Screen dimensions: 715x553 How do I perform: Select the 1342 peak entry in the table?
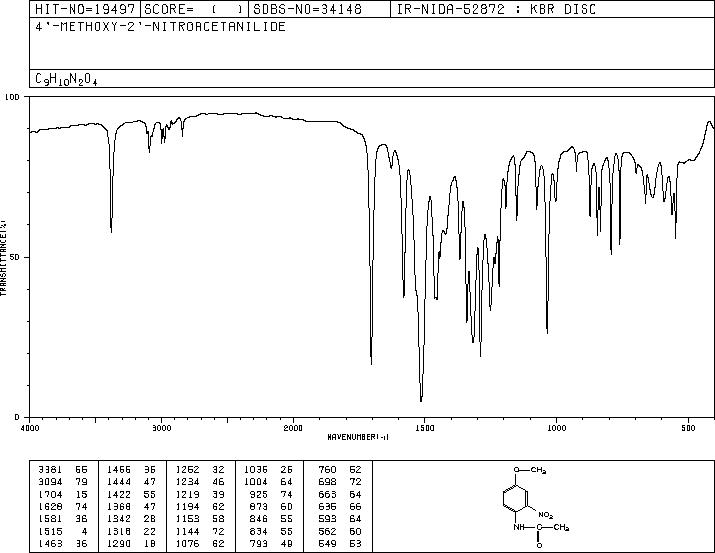click(x=131, y=519)
